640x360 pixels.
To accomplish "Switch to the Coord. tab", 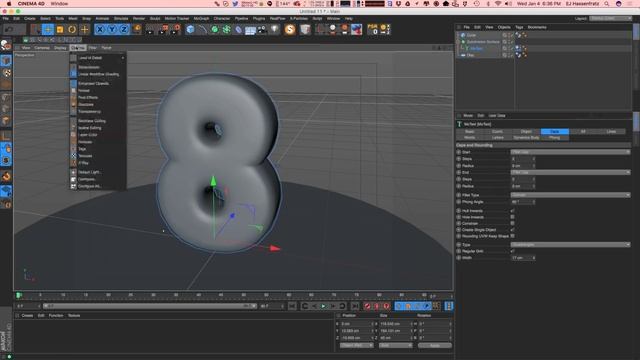I will click(x=498, y=131).
